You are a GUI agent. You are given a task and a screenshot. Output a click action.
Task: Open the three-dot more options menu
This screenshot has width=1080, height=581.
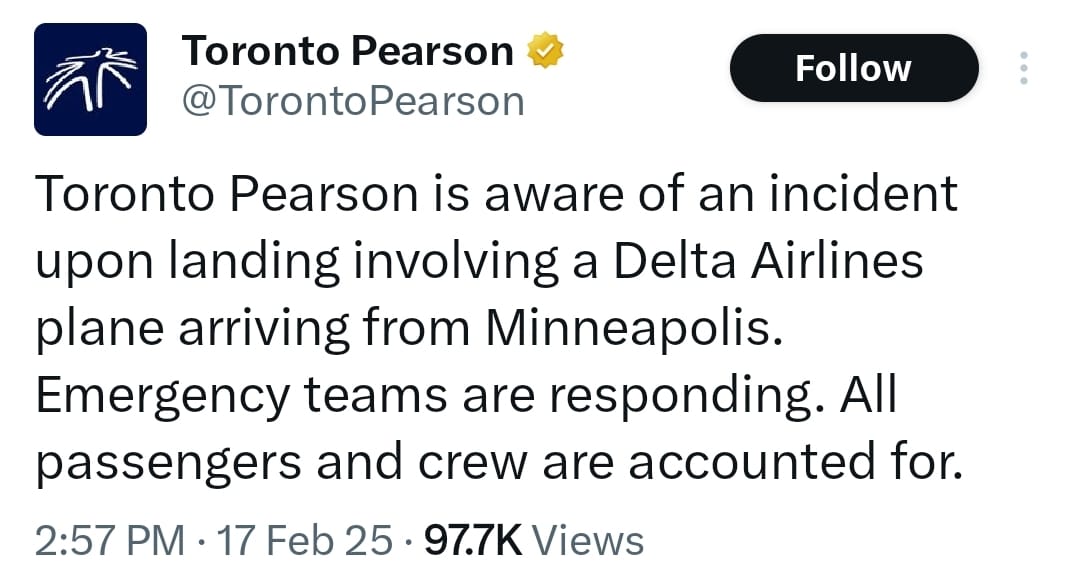click(1023, 68)
